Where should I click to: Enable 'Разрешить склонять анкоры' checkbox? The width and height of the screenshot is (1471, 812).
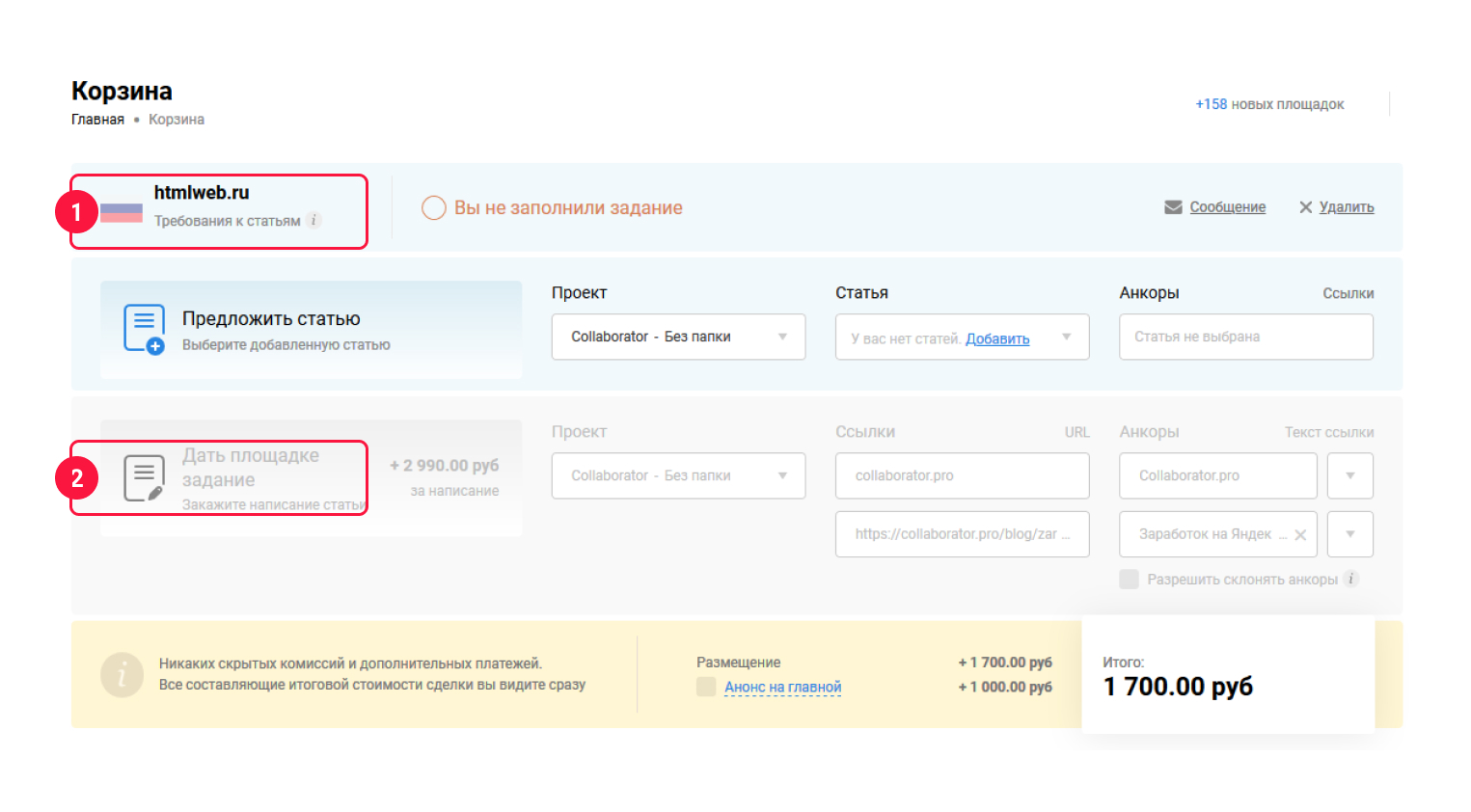pyautogui.click(x=1129, y=579)
